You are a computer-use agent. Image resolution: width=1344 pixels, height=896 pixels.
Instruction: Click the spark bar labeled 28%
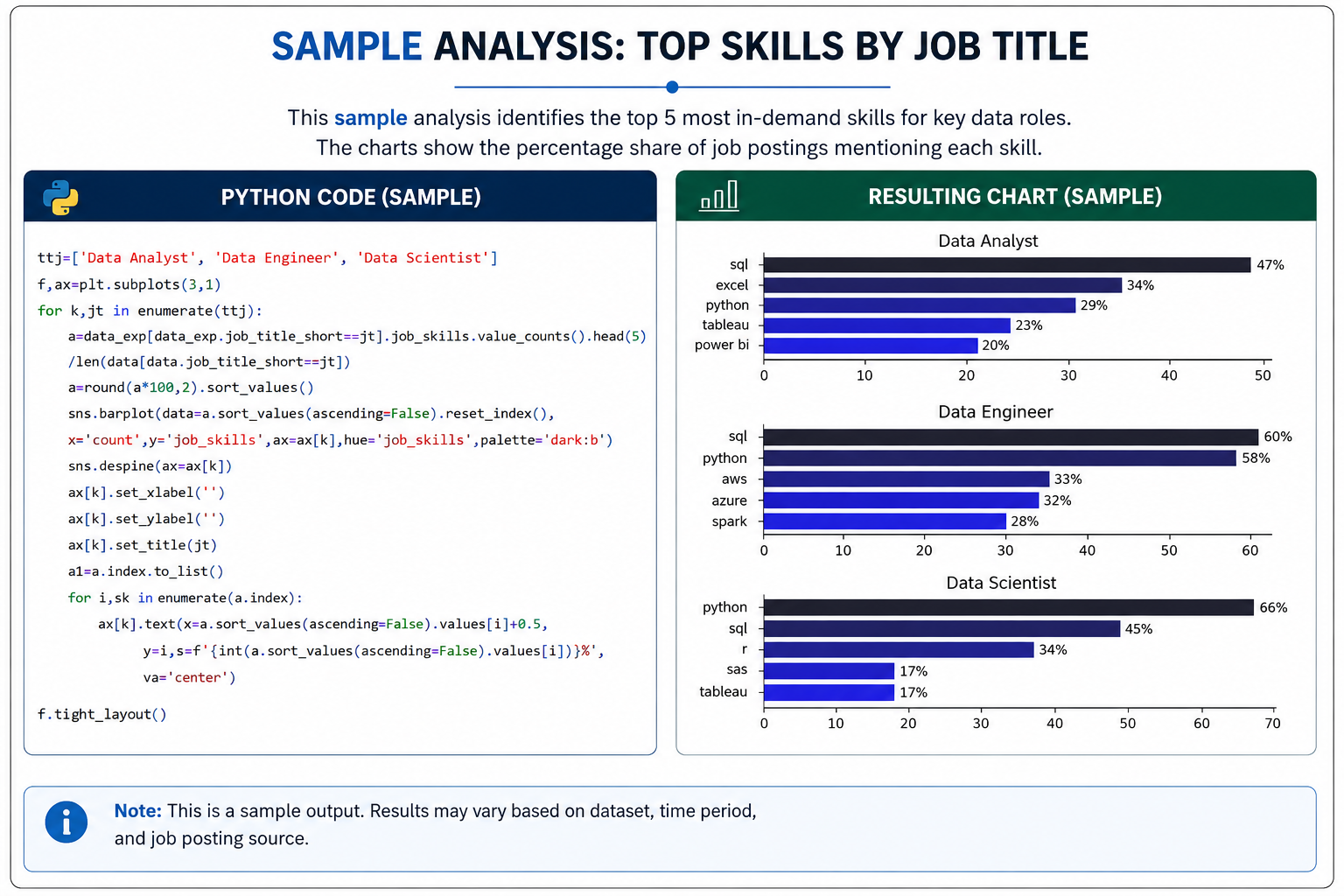(x=885, y=521)
